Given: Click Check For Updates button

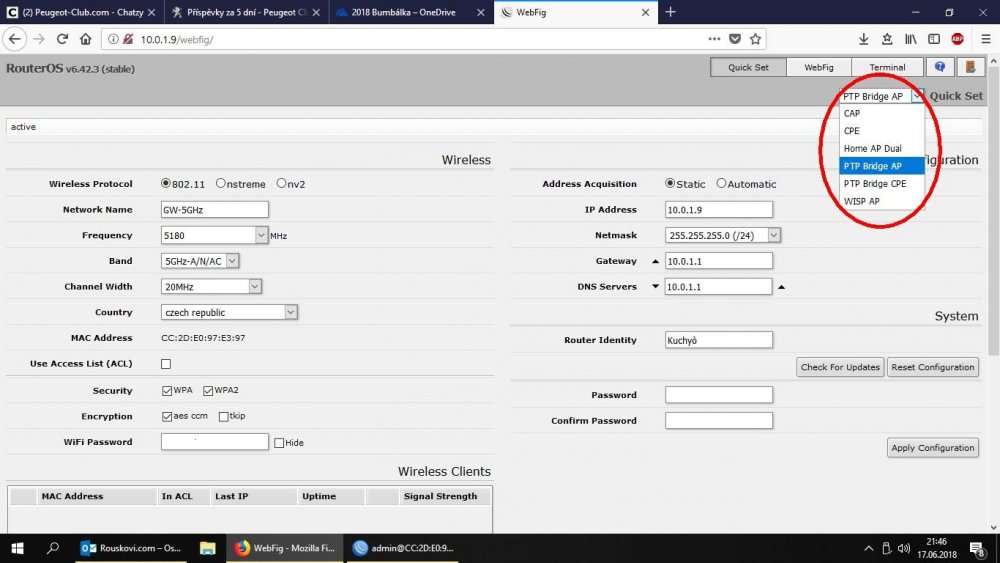Looking at the screenshot, I should click(x=840, y=367).
